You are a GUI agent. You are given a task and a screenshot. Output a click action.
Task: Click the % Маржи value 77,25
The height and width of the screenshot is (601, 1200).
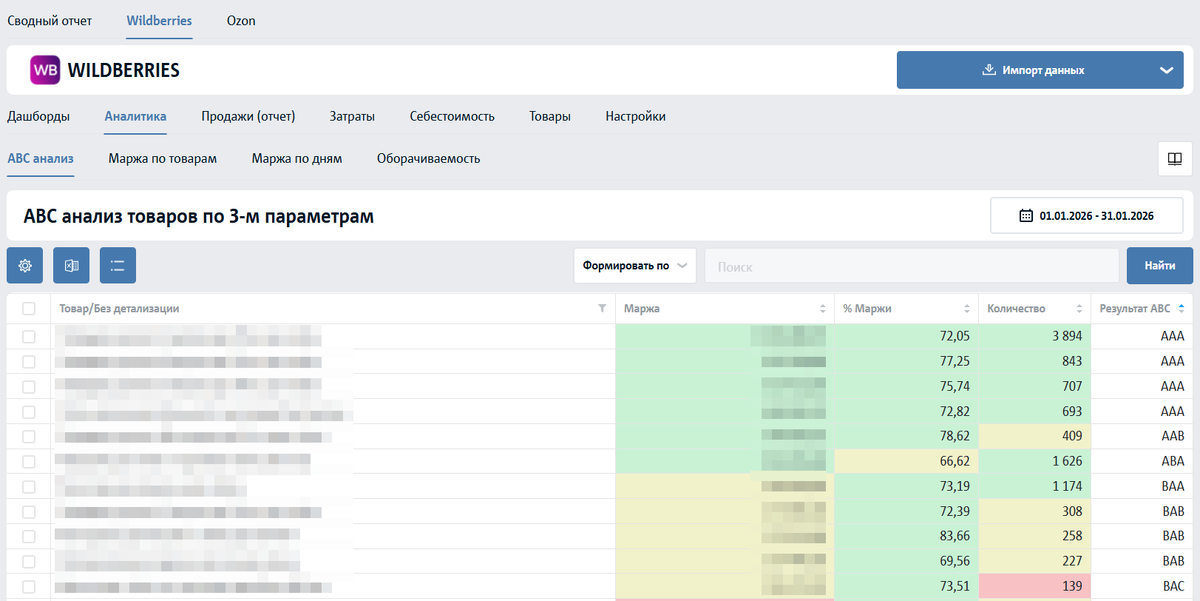pyautogui.click(x=954, y=361)
